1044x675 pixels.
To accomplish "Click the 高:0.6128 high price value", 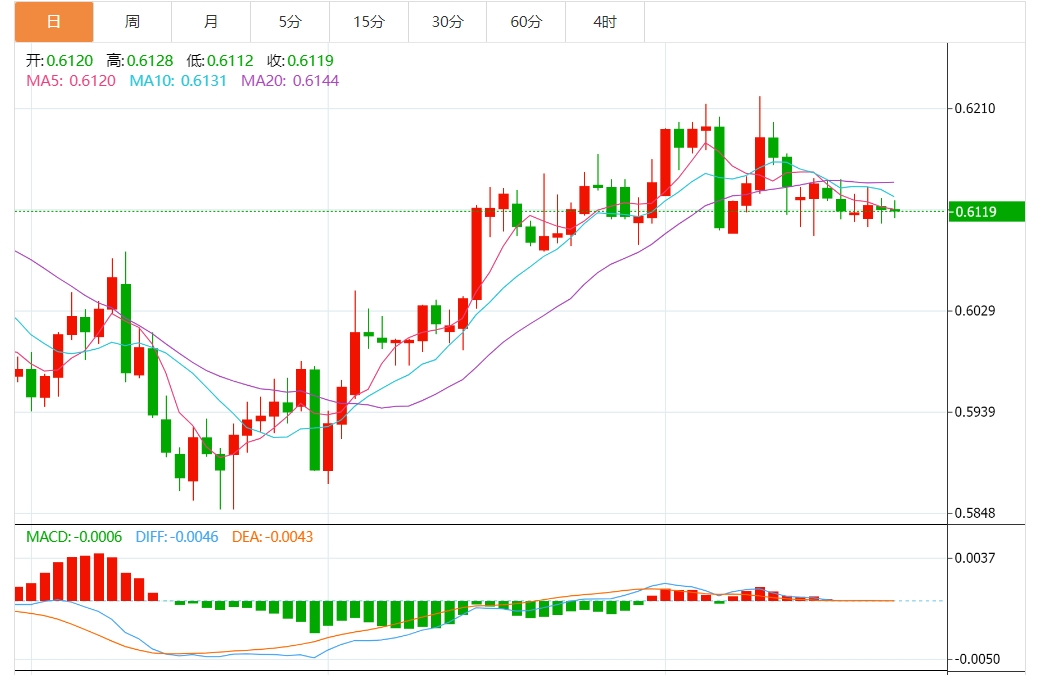I will (140, 61).
